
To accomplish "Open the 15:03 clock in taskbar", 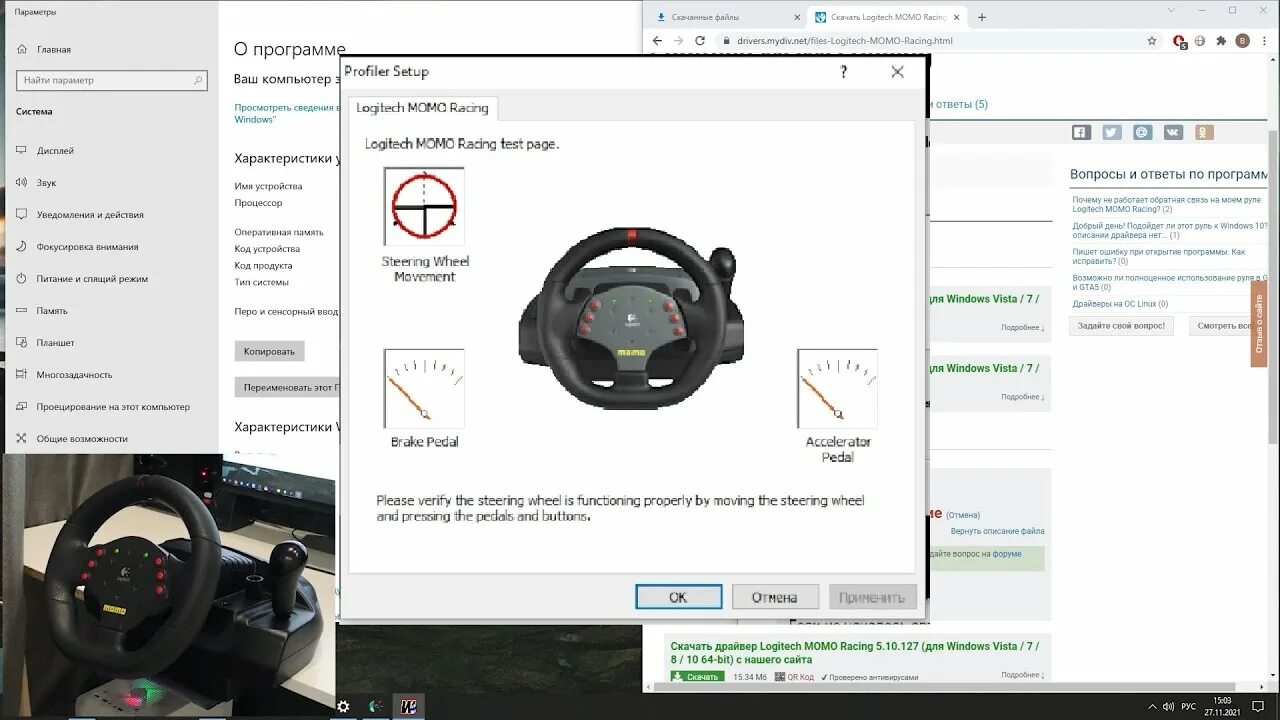I will pyautogui.click(x=1223, y=706).
